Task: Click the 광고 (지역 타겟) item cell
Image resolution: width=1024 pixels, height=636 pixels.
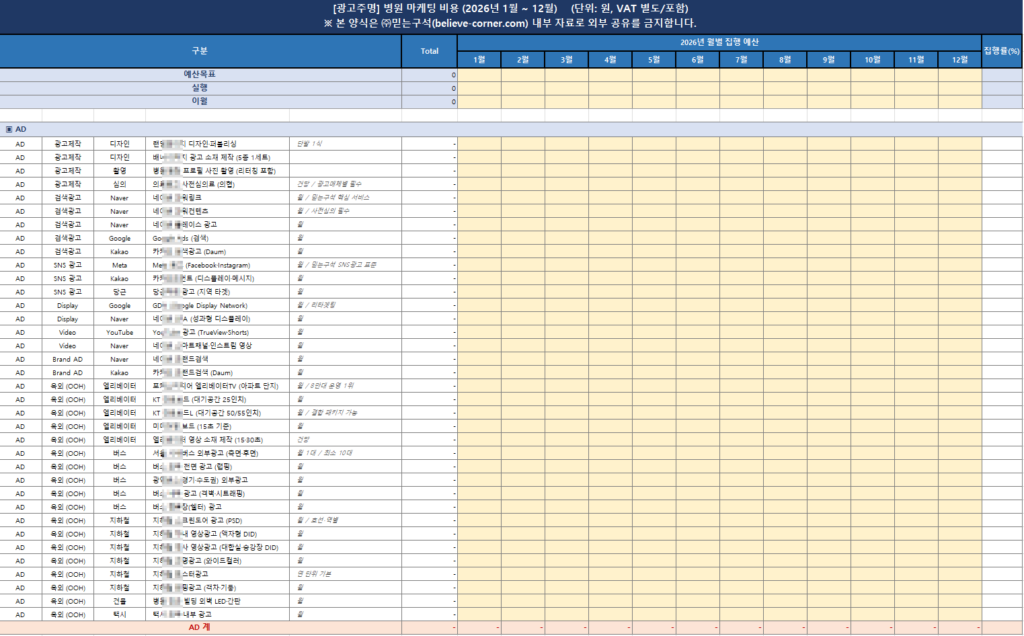Action: (217, 292)
